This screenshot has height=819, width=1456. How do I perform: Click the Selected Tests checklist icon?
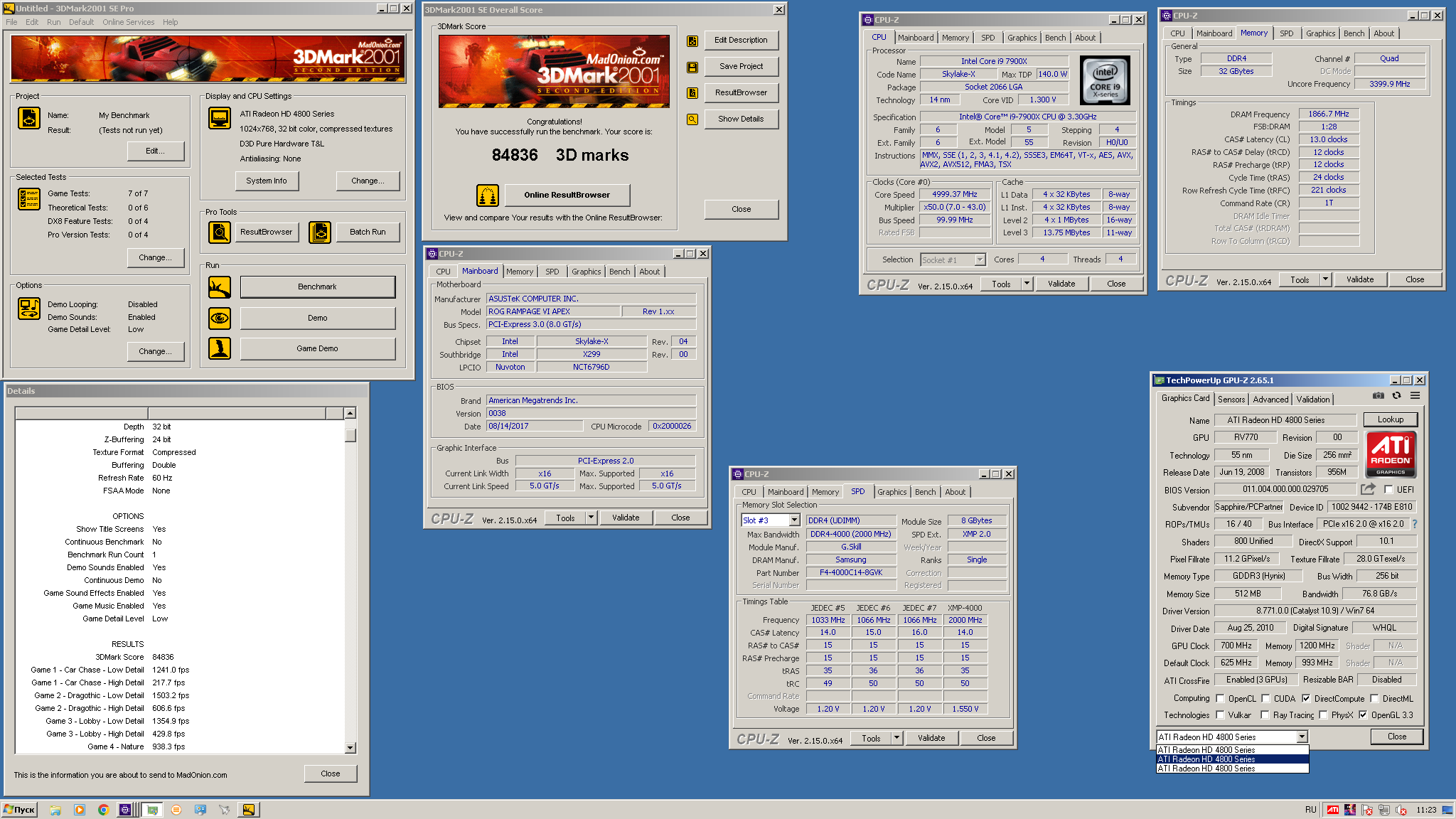coord(29,199)
